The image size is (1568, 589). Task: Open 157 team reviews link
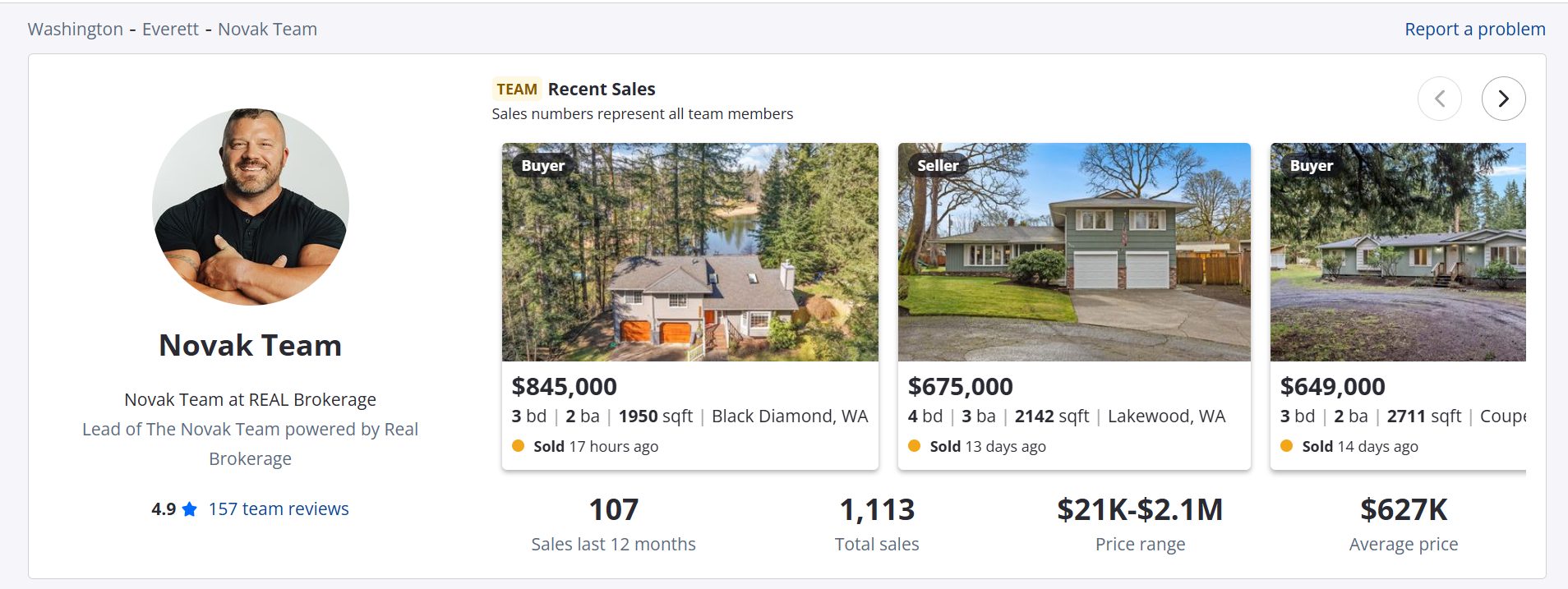pos(279,509)
